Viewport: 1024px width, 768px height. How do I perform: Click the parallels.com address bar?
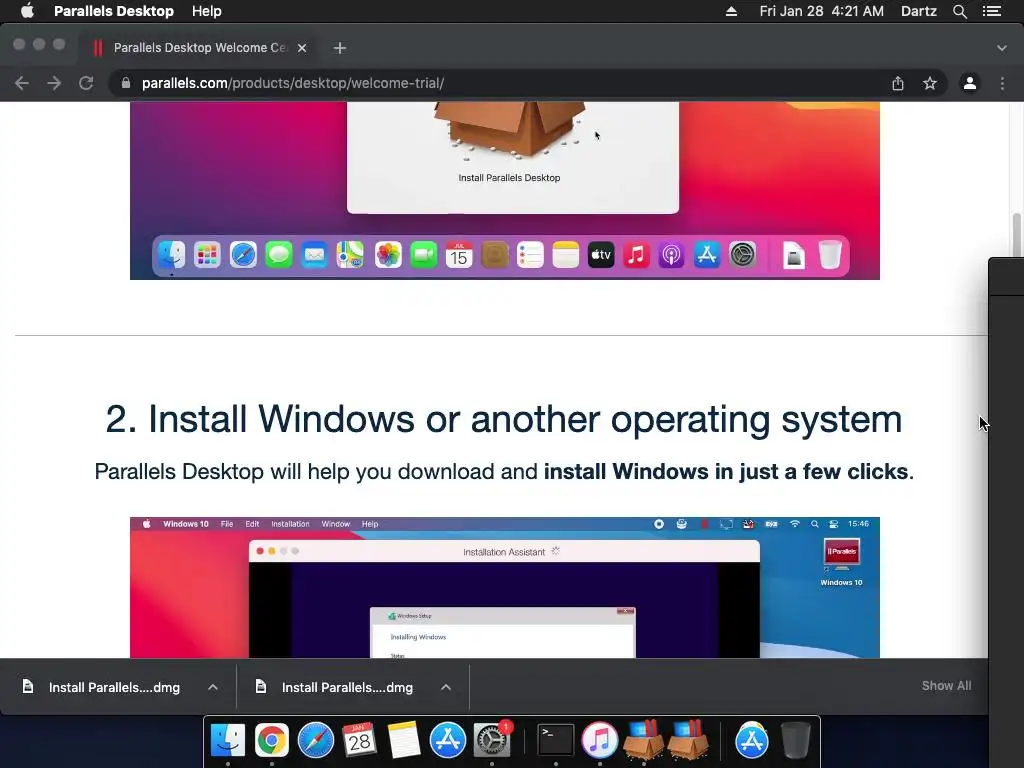503,83
